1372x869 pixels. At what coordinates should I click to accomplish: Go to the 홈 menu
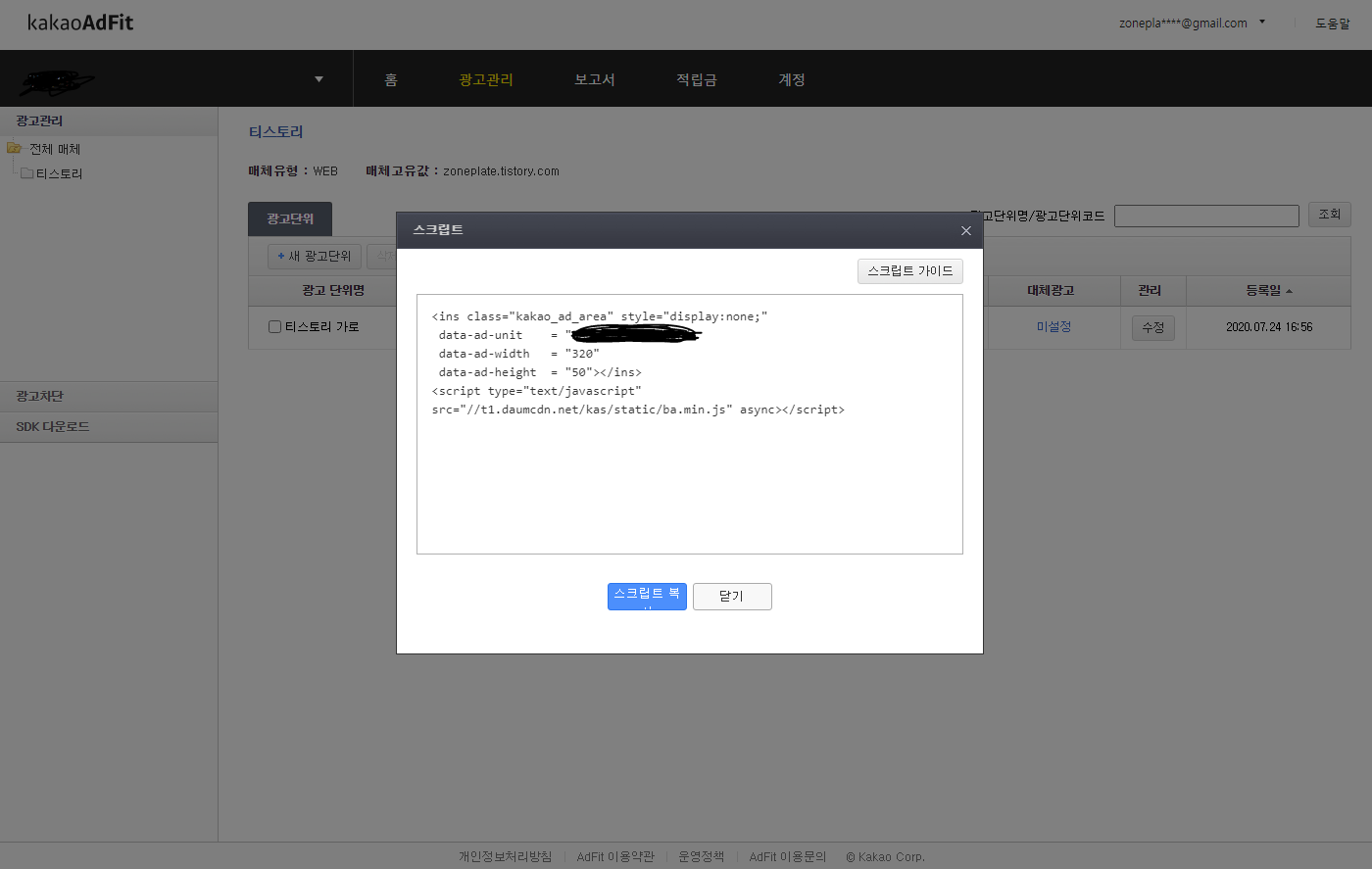[x=391, y=79]
